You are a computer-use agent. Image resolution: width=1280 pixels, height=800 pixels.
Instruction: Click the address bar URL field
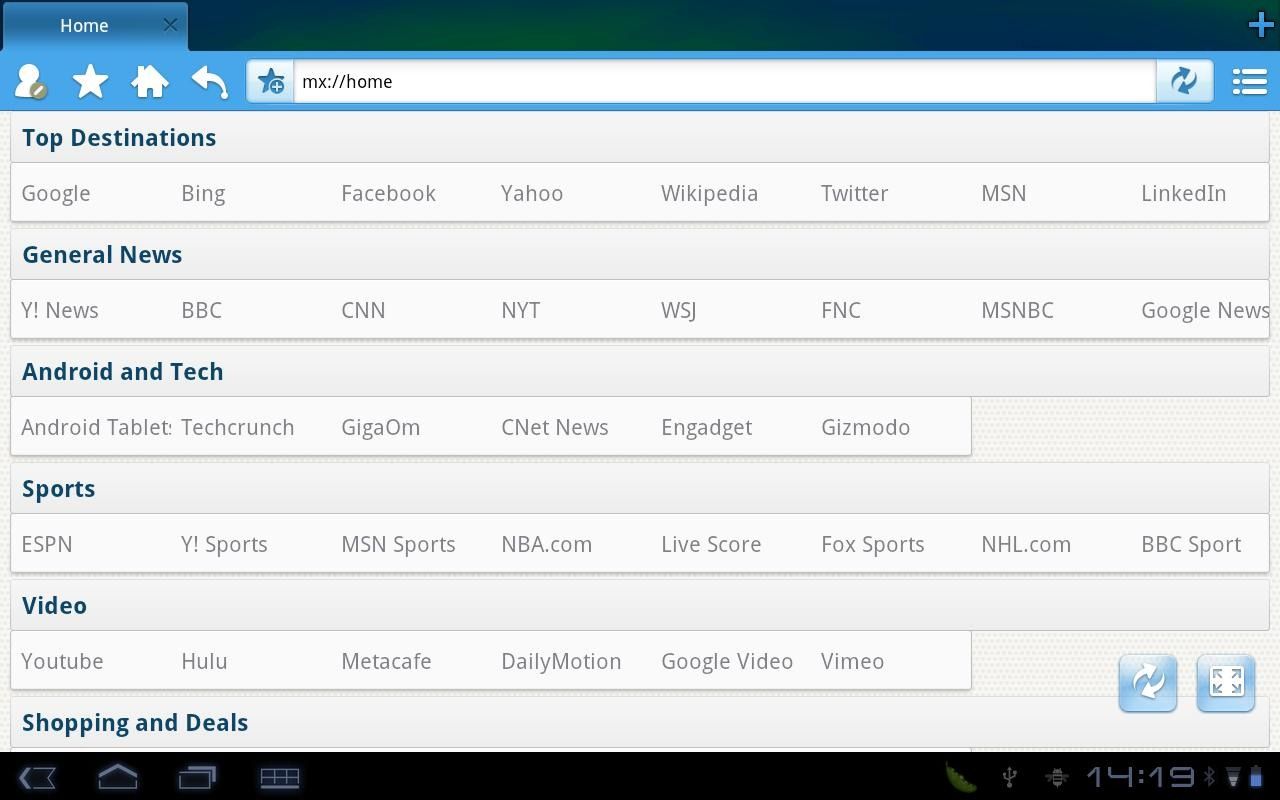(x=700, y=81)
